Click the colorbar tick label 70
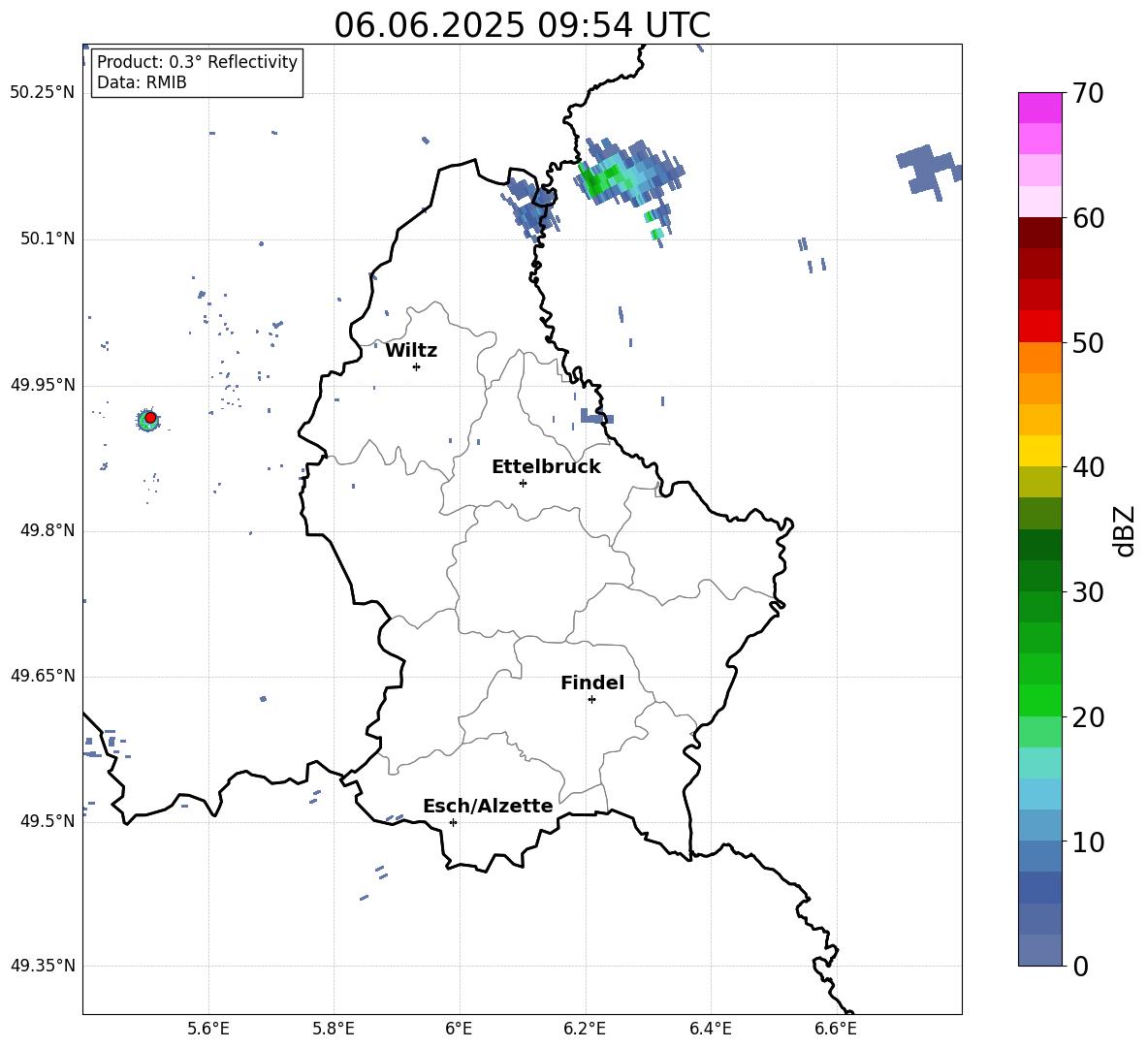Image resolution: width=1148 pixels, height=1048 pixels. [x=1088, y=93]
